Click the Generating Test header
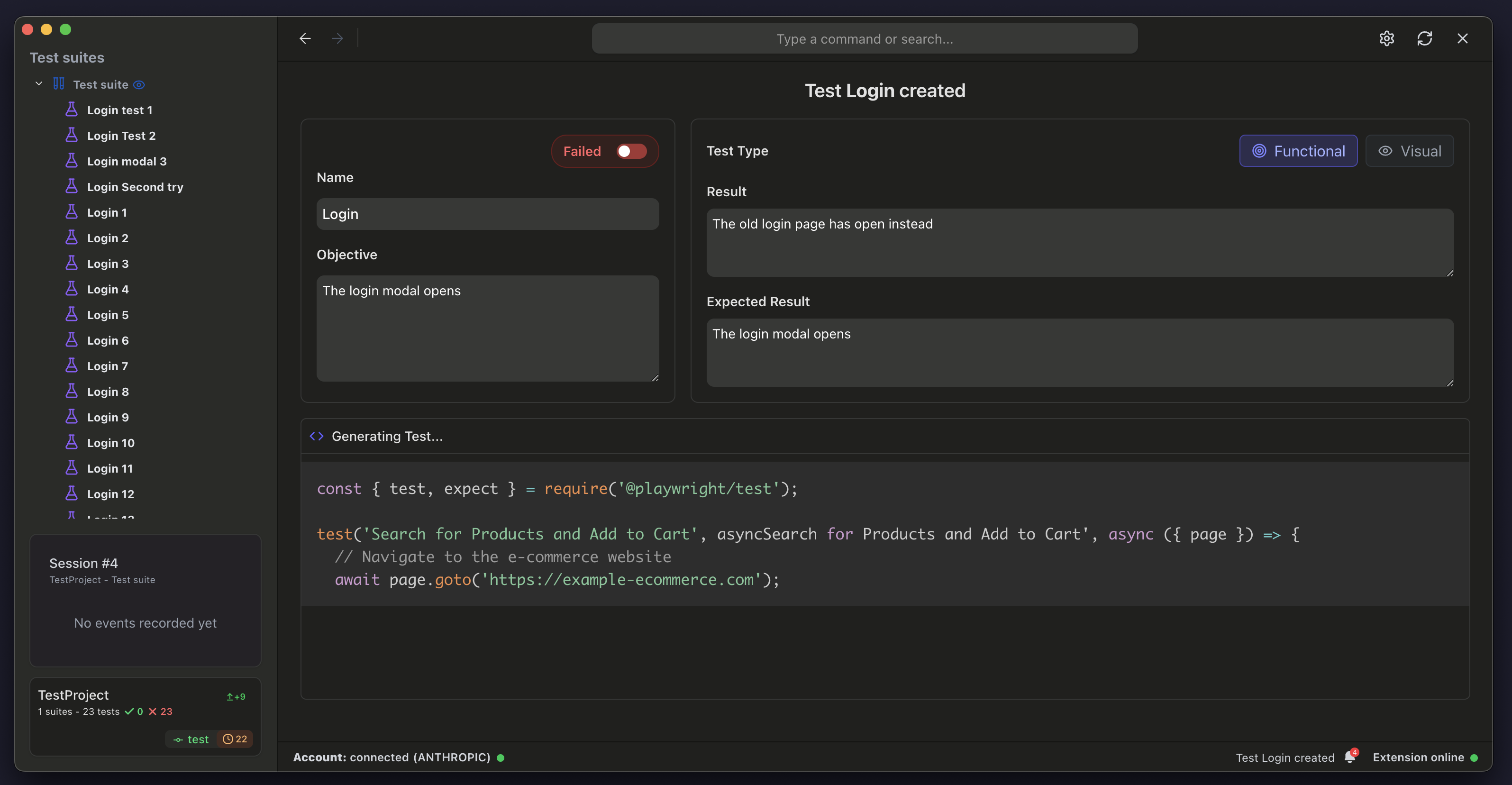Image resolution: width=1512 pixels, height=785 pixels. click(x=387, y=436)
